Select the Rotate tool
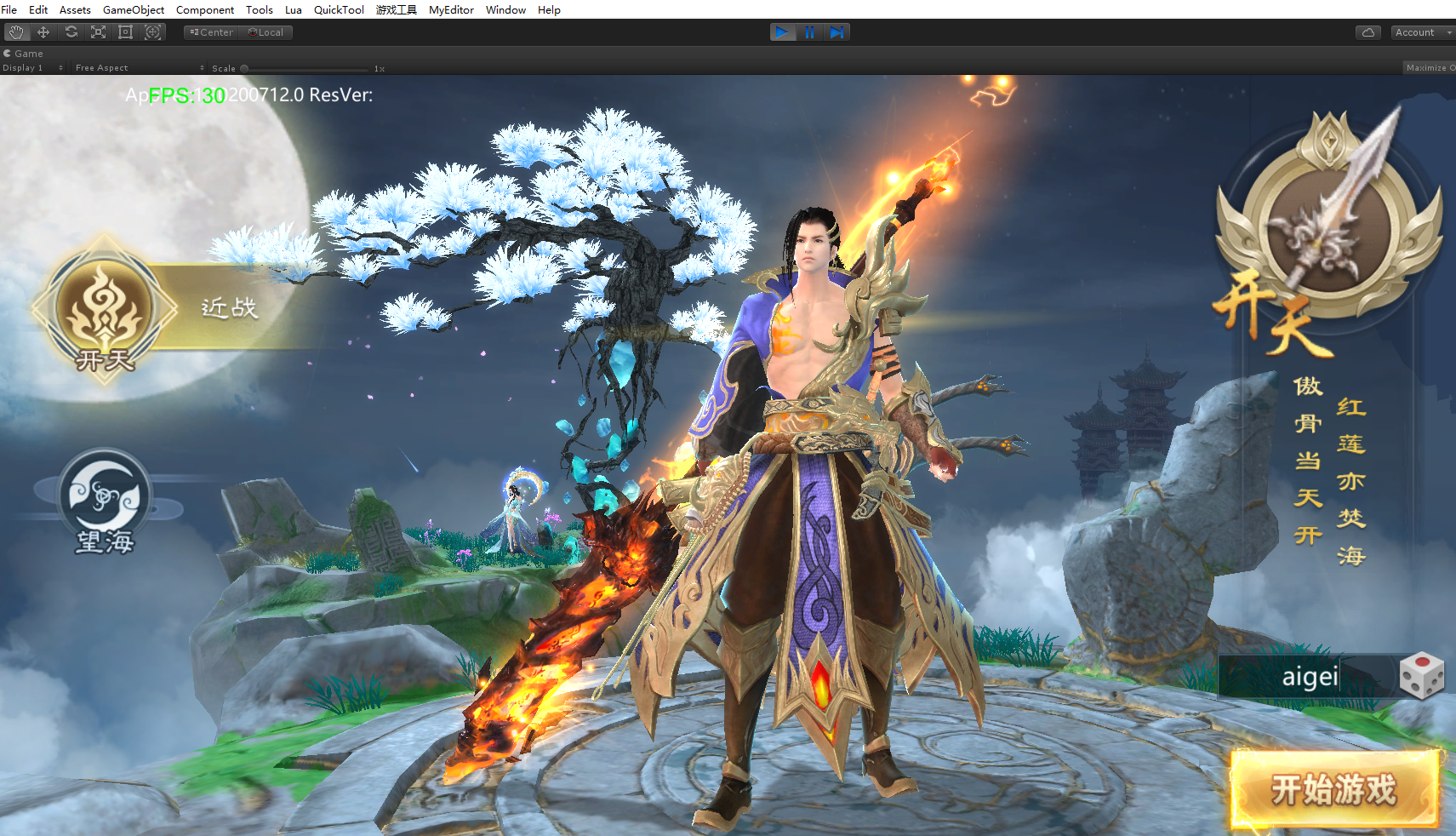 tap(71, 32)
